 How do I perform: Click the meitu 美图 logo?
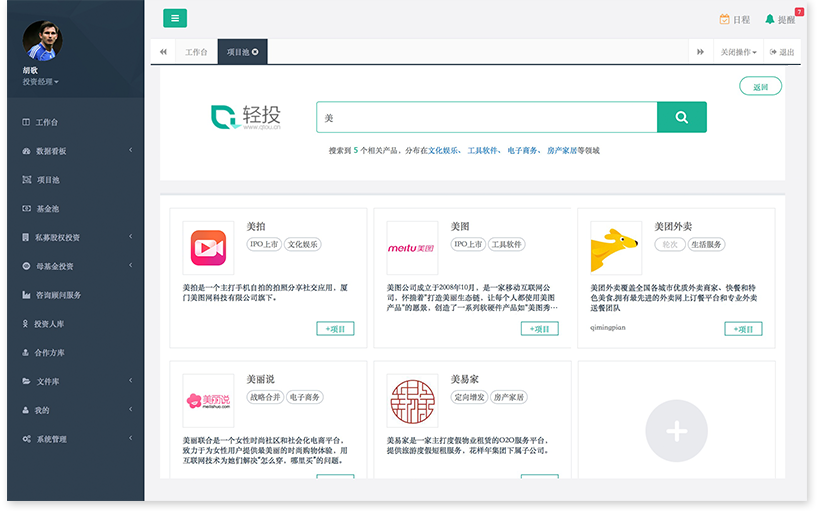pos(412,248)
